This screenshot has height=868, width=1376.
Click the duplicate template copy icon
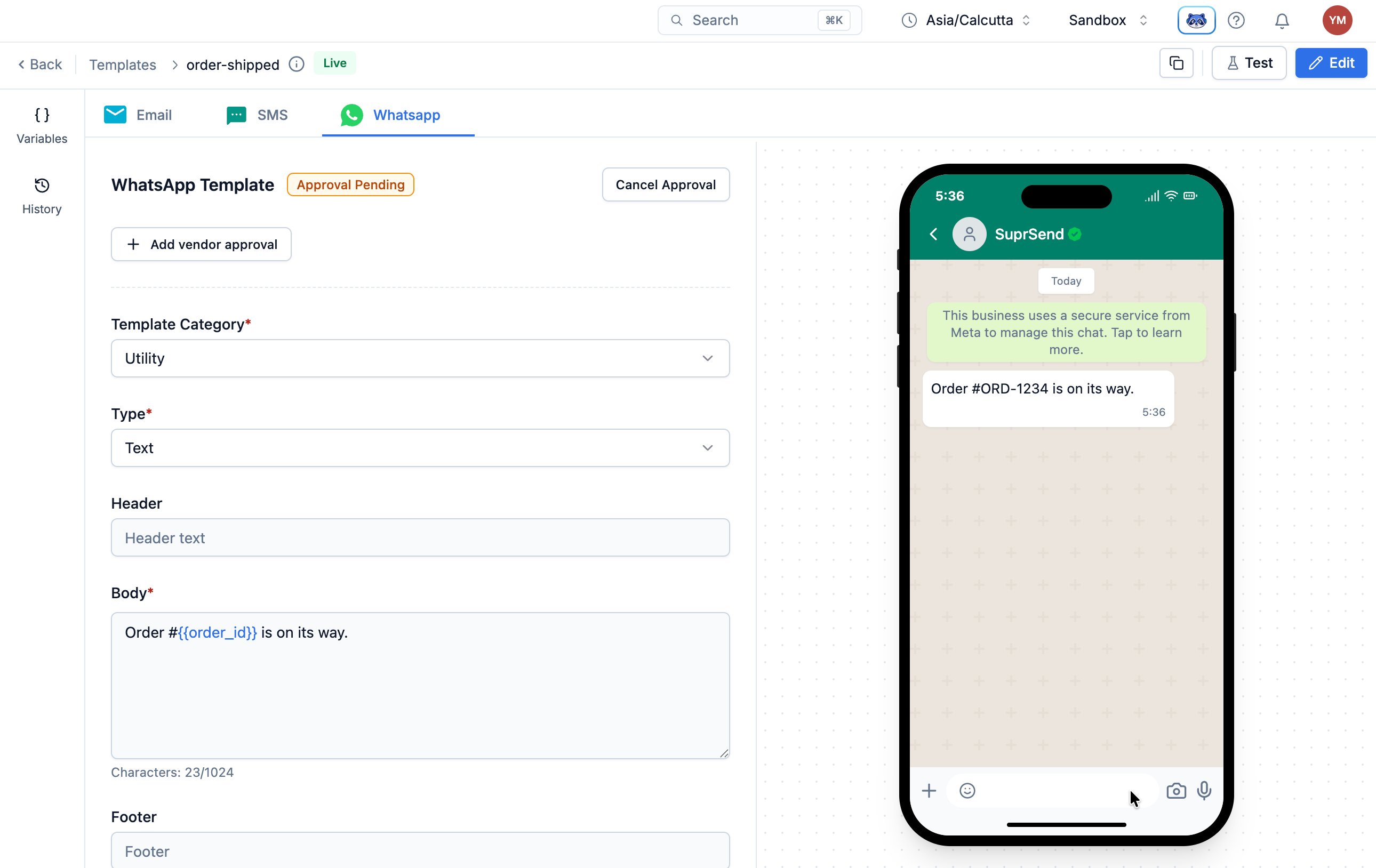click(1176, 63)
